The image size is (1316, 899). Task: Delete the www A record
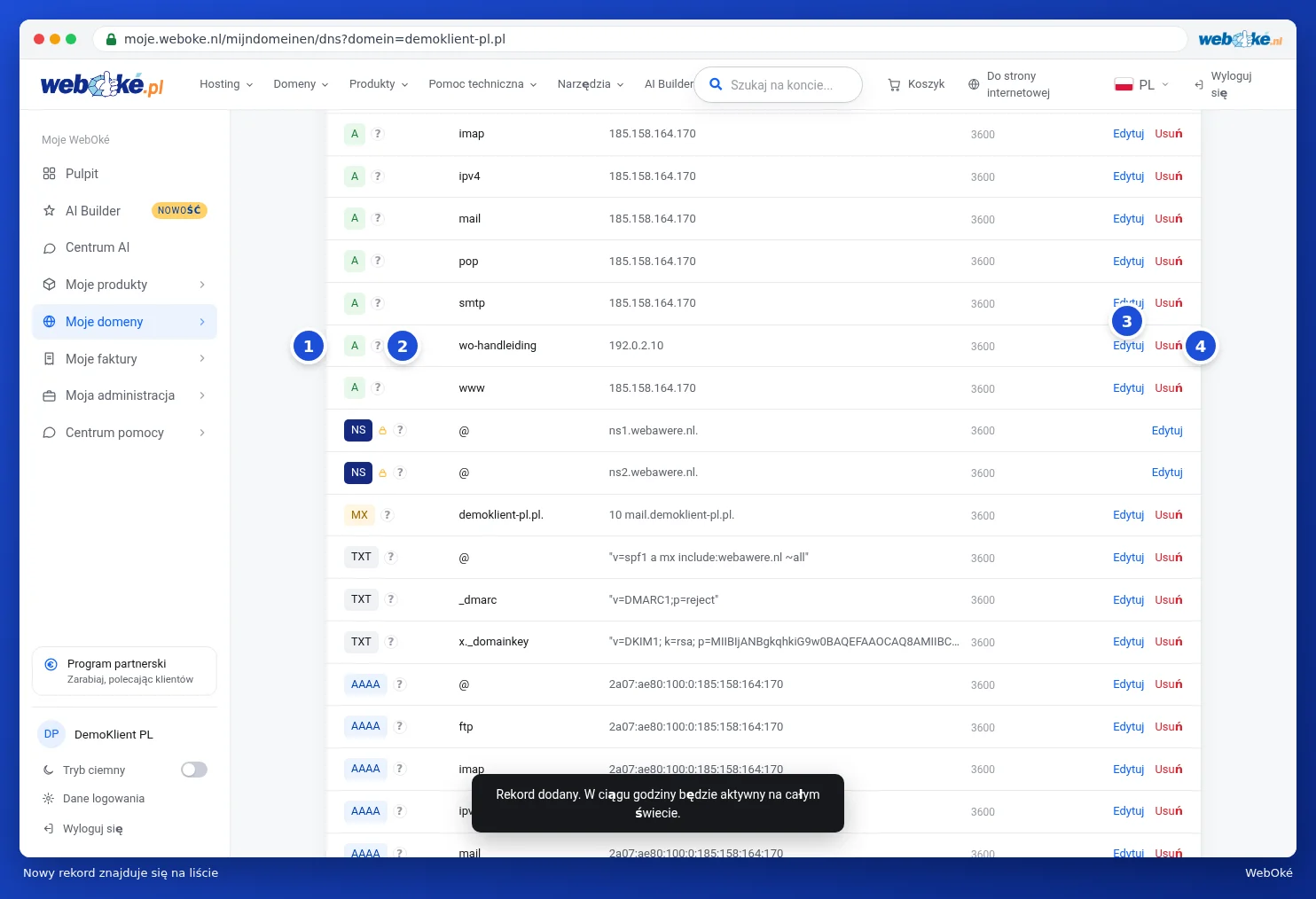(x=1169, y=388)
